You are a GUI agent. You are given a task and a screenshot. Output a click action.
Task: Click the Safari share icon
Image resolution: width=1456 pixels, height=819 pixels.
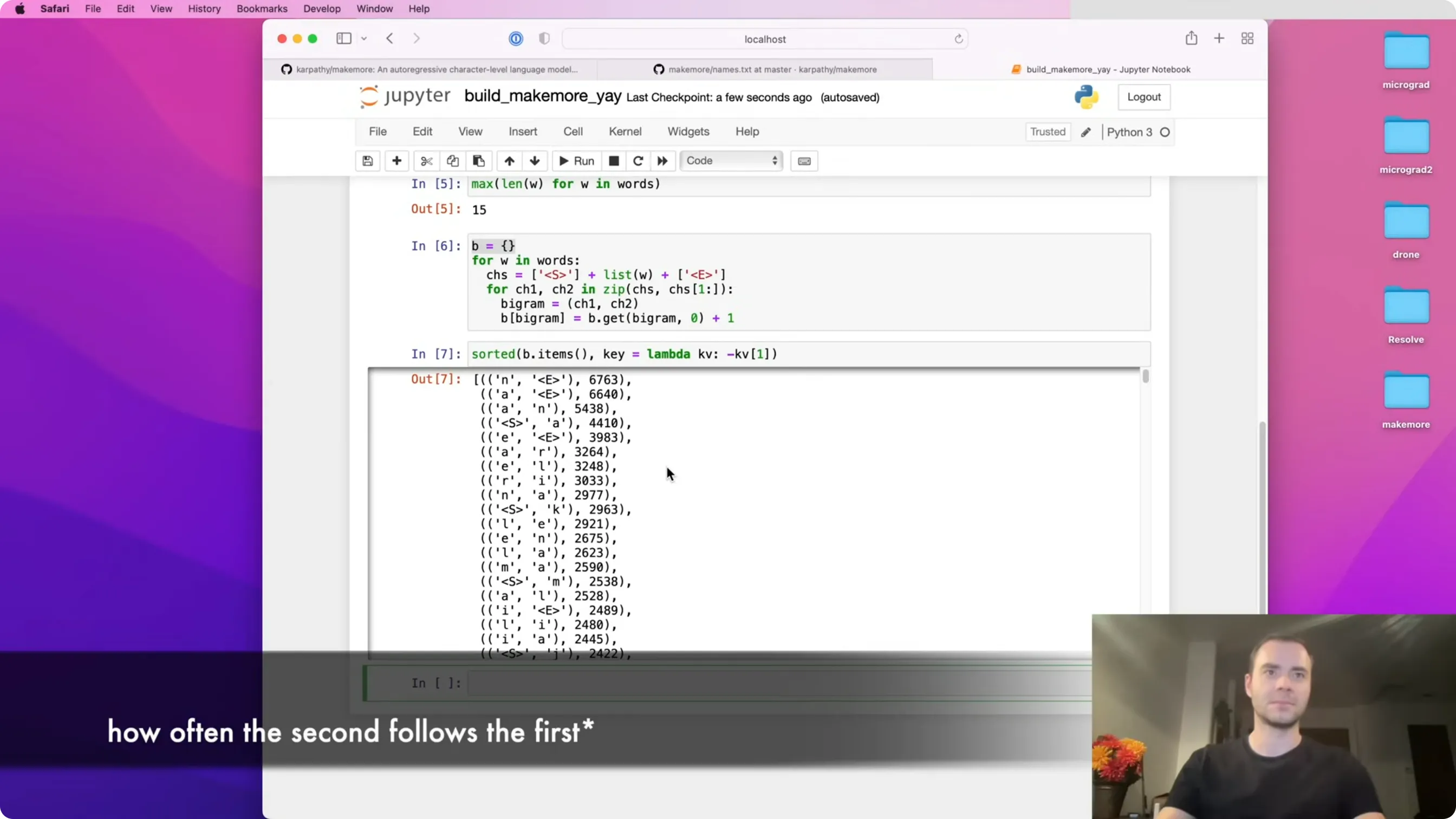point(1192,38)
